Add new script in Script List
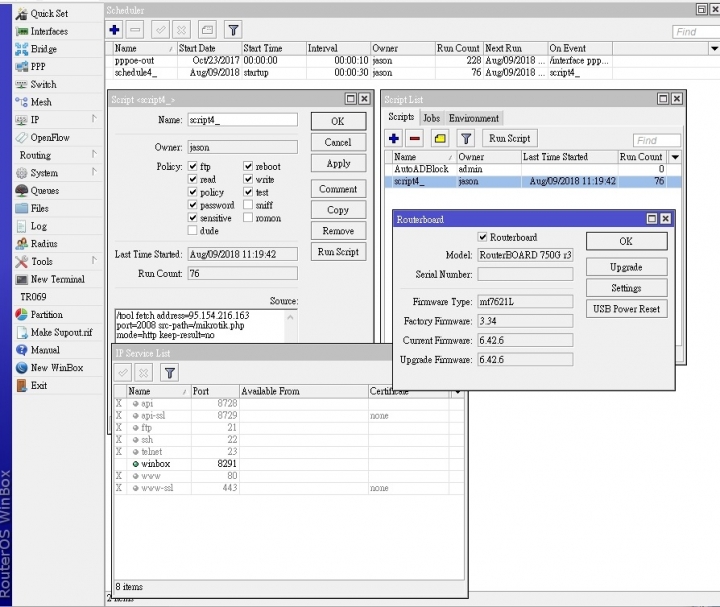 click(x=394, y=139)
